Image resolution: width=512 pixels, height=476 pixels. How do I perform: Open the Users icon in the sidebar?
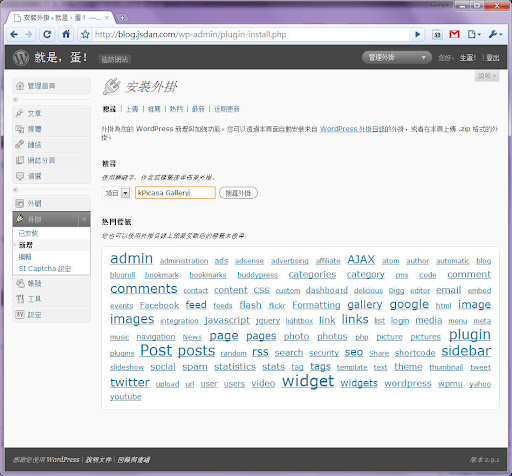(x=20, y=283)
